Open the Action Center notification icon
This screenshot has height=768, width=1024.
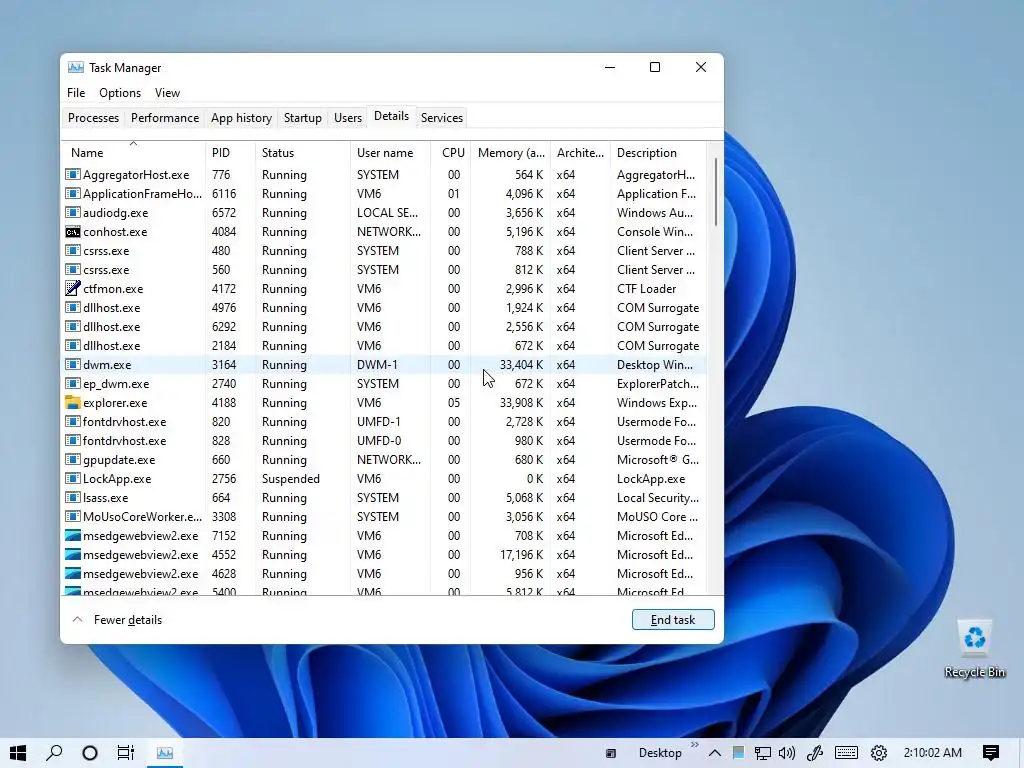pyautogui.click(x=991, y=753)
